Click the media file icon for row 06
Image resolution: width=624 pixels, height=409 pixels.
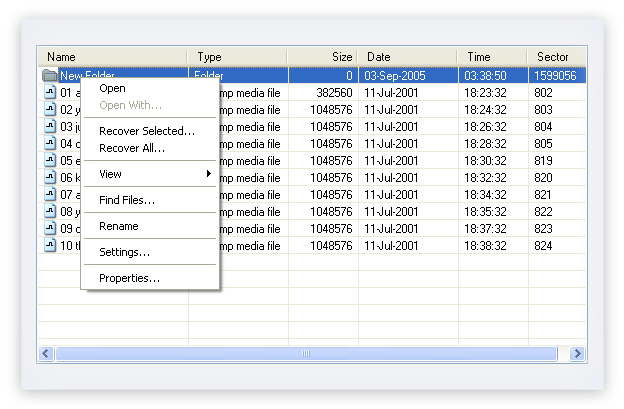pos(50,177)
